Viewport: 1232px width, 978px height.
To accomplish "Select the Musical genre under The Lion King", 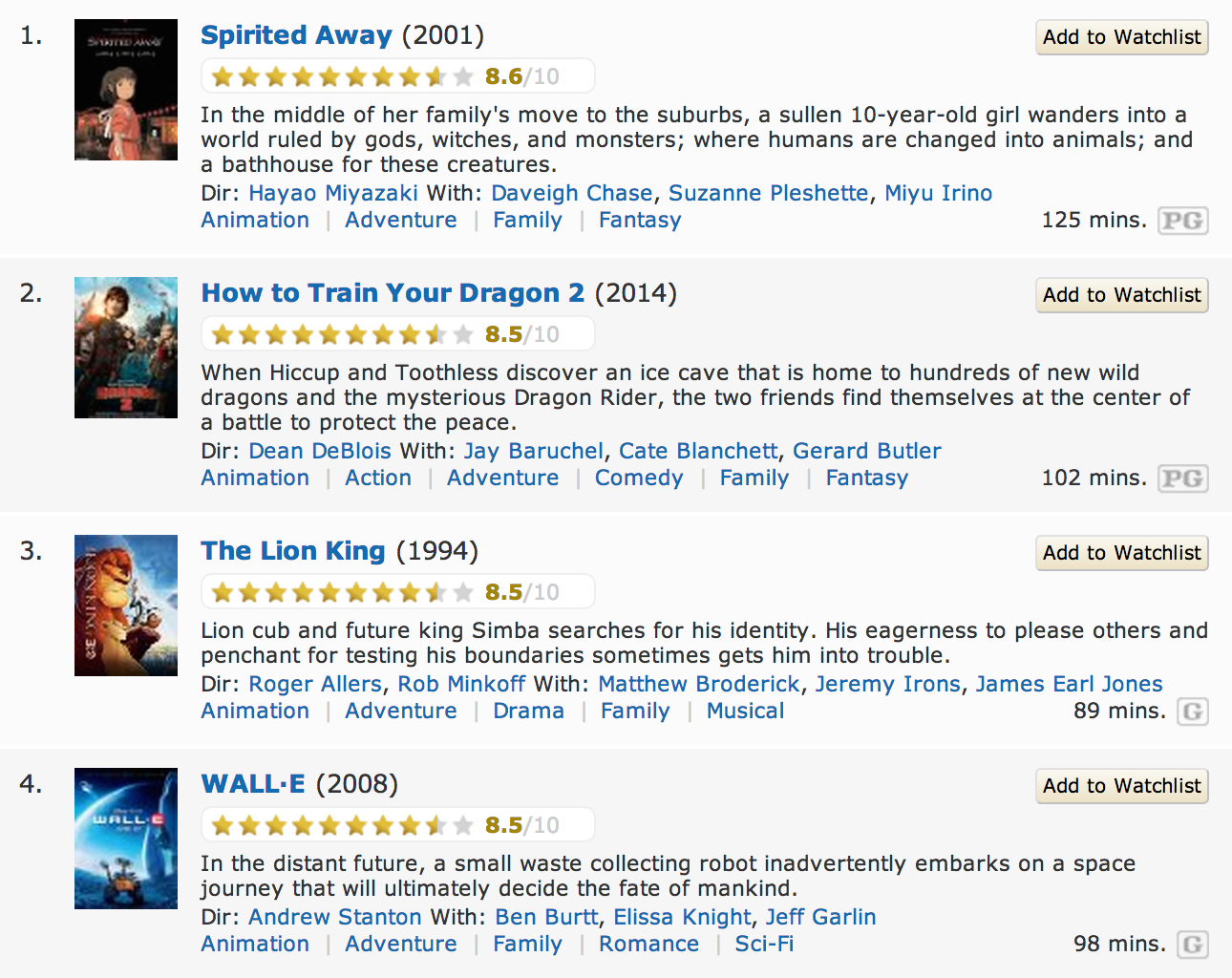I will point(745,711).
